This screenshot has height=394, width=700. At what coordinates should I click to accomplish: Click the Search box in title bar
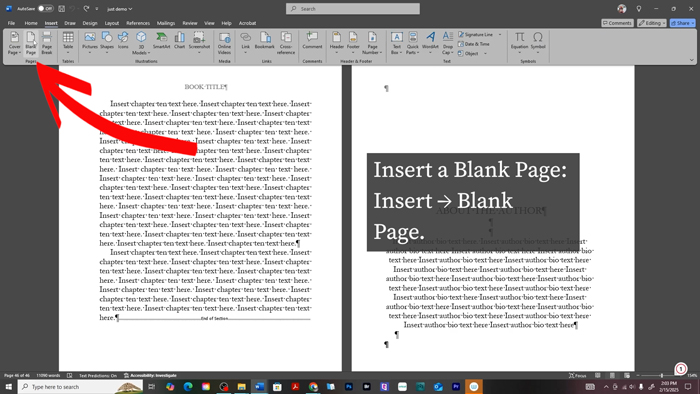coord(353,8)
